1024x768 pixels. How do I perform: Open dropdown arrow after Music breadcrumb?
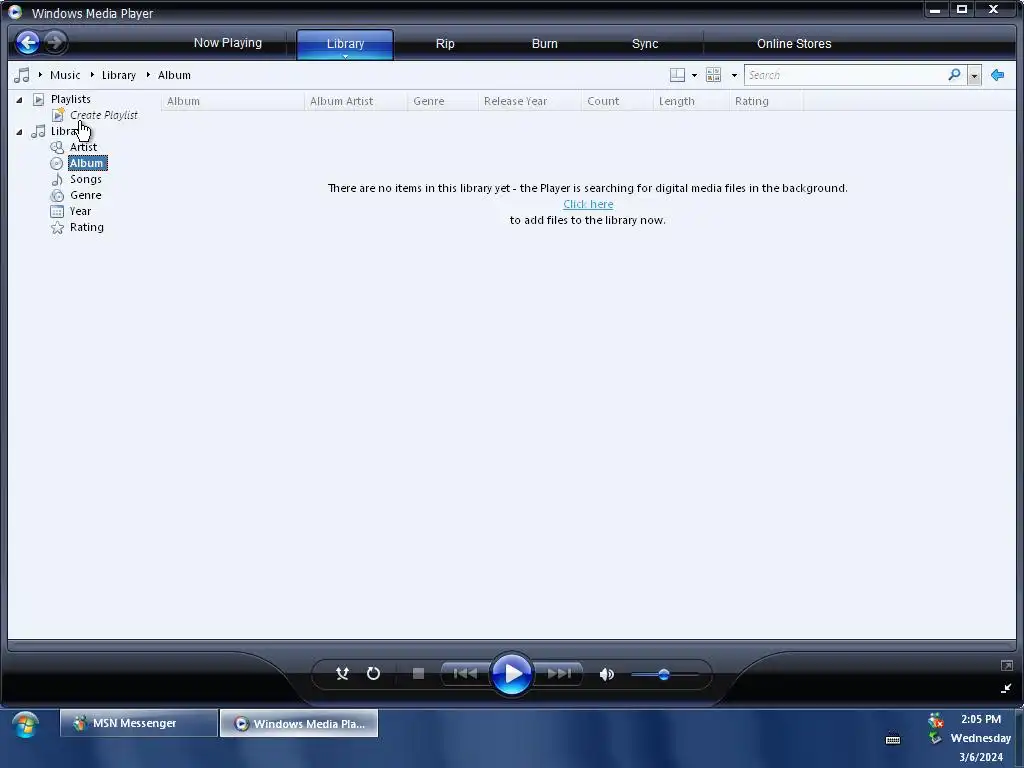(92, 75)
